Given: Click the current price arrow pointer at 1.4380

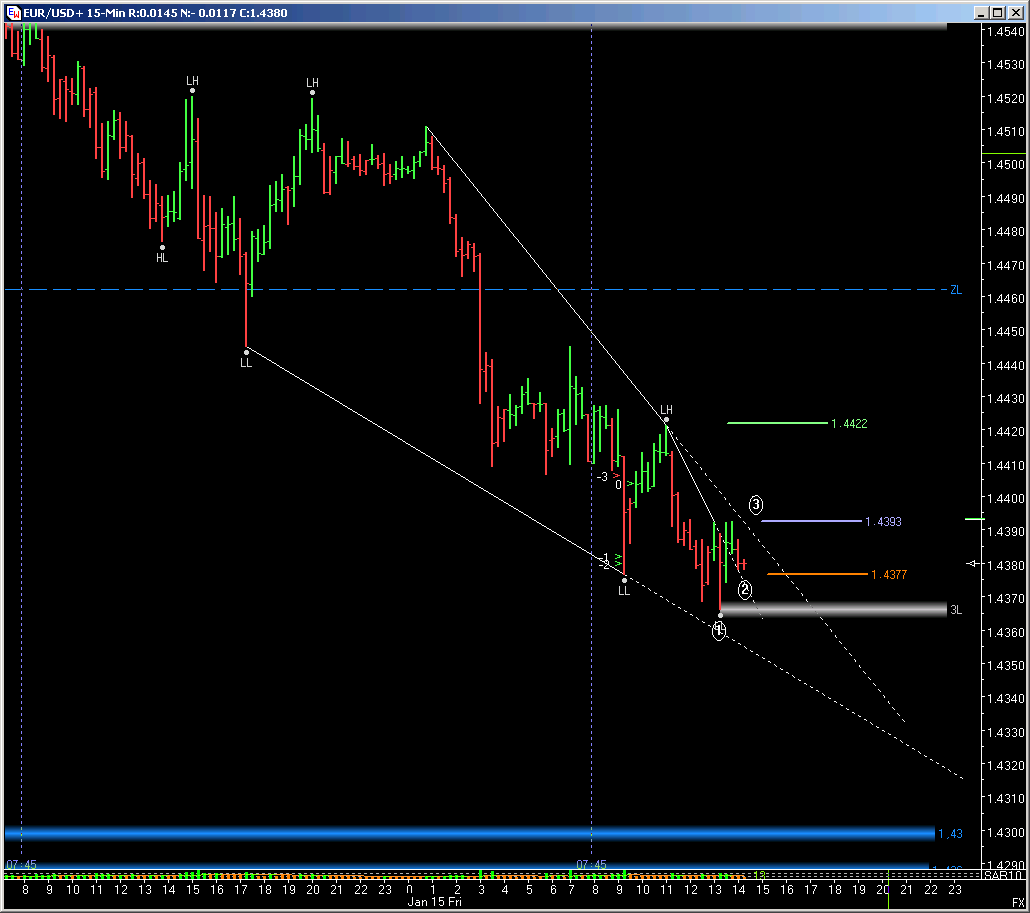Looking at the screenshot, I should 974,564.
